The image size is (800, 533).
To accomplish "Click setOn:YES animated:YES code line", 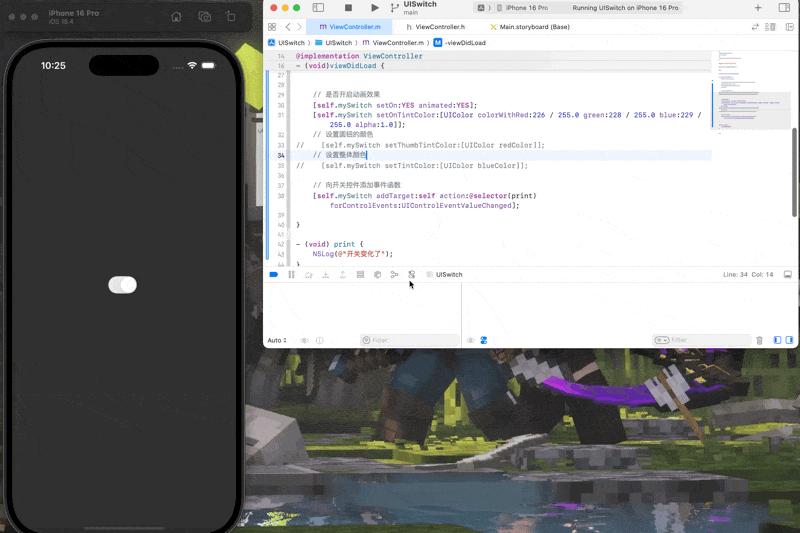I will [x=395, y=106].
